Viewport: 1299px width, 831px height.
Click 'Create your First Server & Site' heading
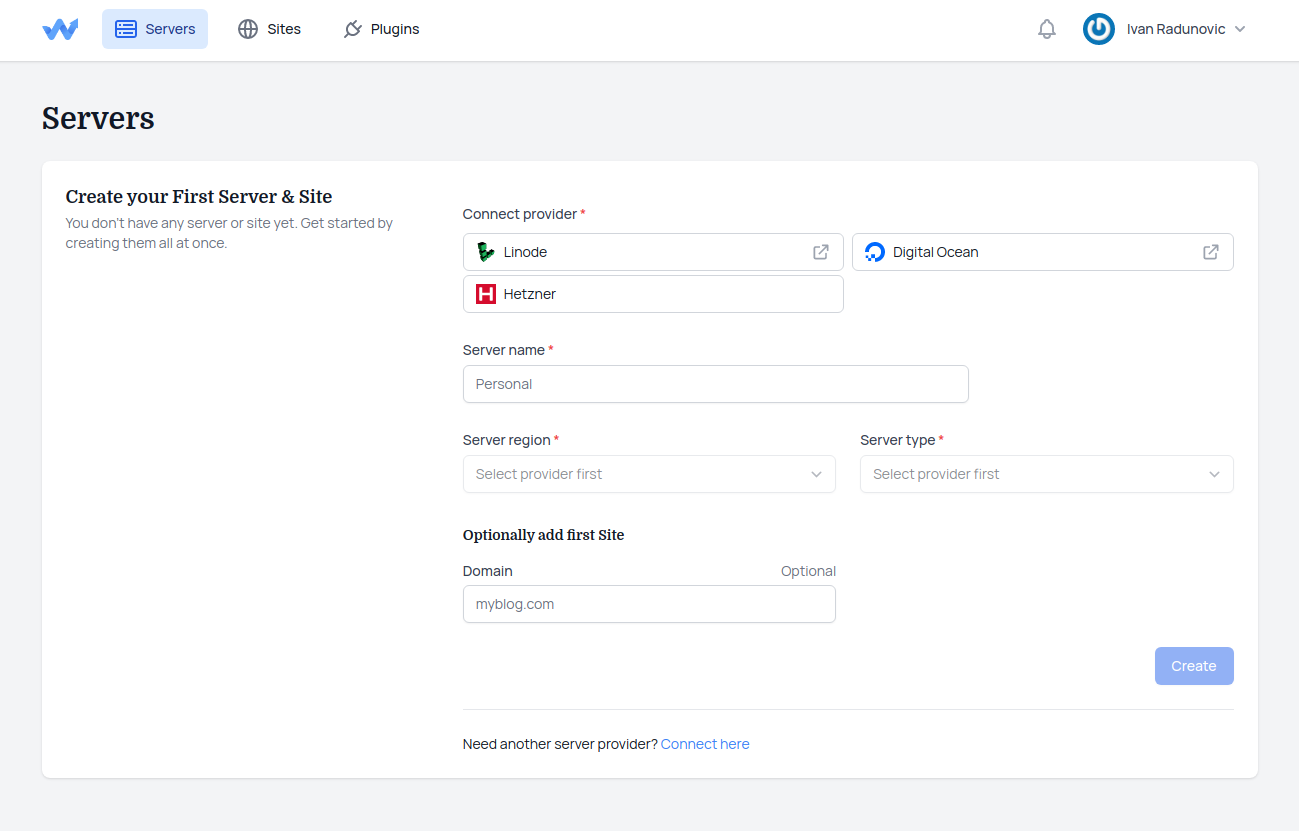coord(199,197)
